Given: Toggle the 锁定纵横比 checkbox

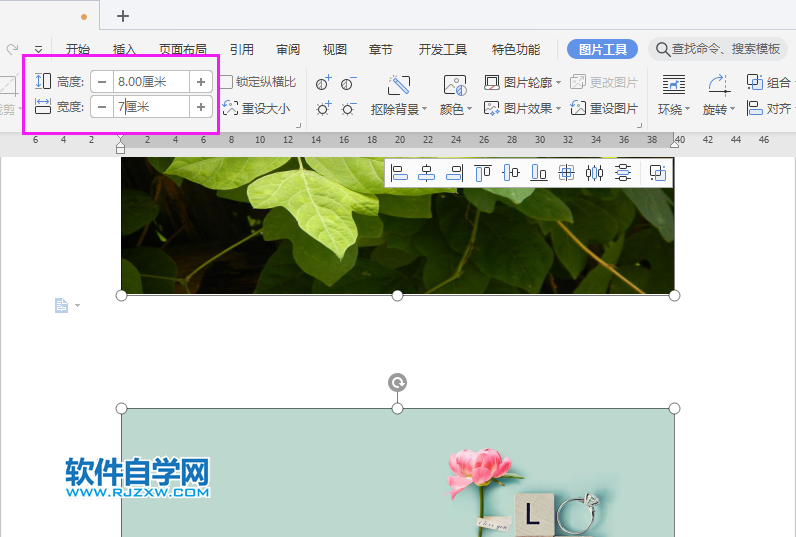Looking at the screenshot, I should coord(226,82).
